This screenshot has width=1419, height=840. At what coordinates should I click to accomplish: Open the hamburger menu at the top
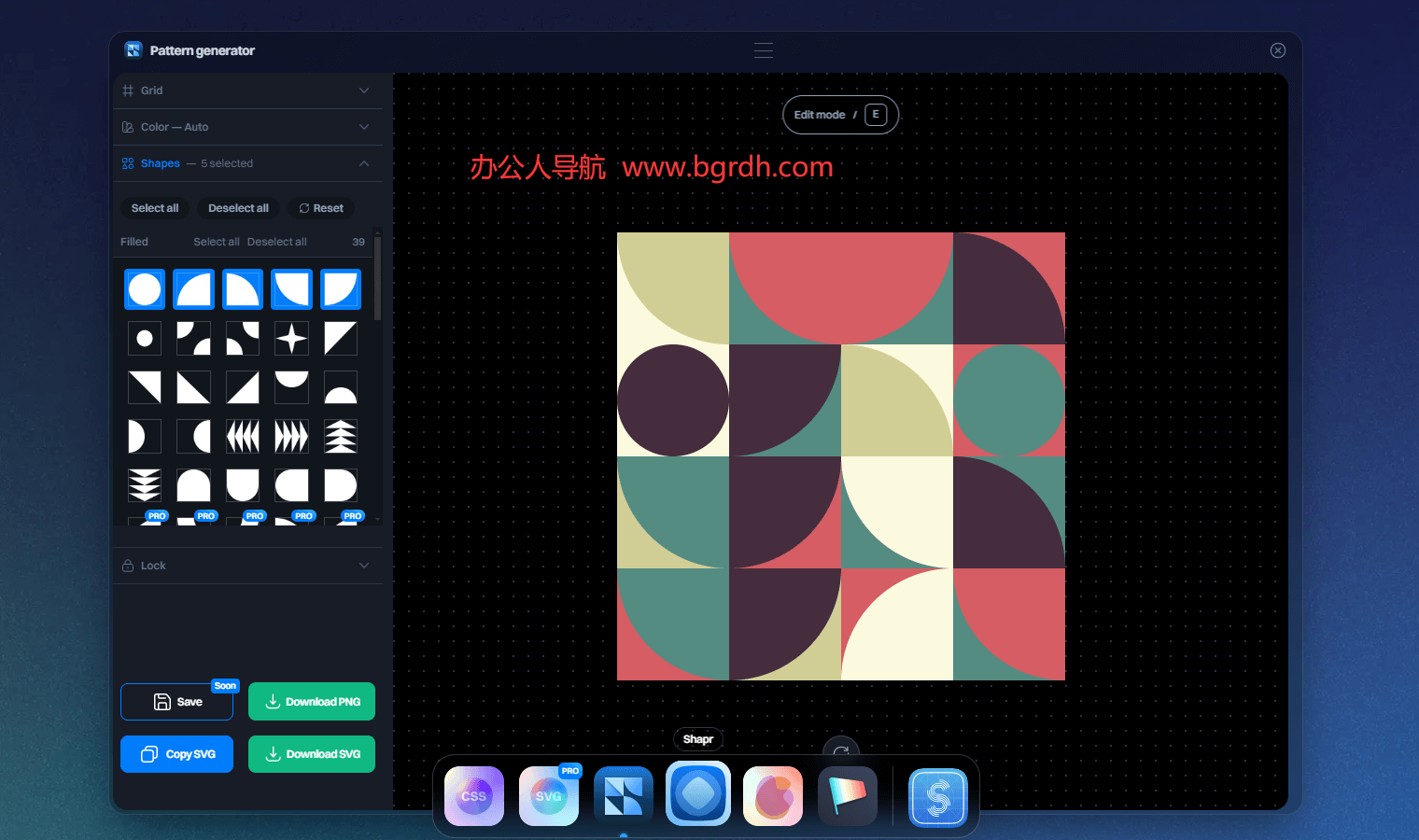pyautogui.click(x=764, y=50)
